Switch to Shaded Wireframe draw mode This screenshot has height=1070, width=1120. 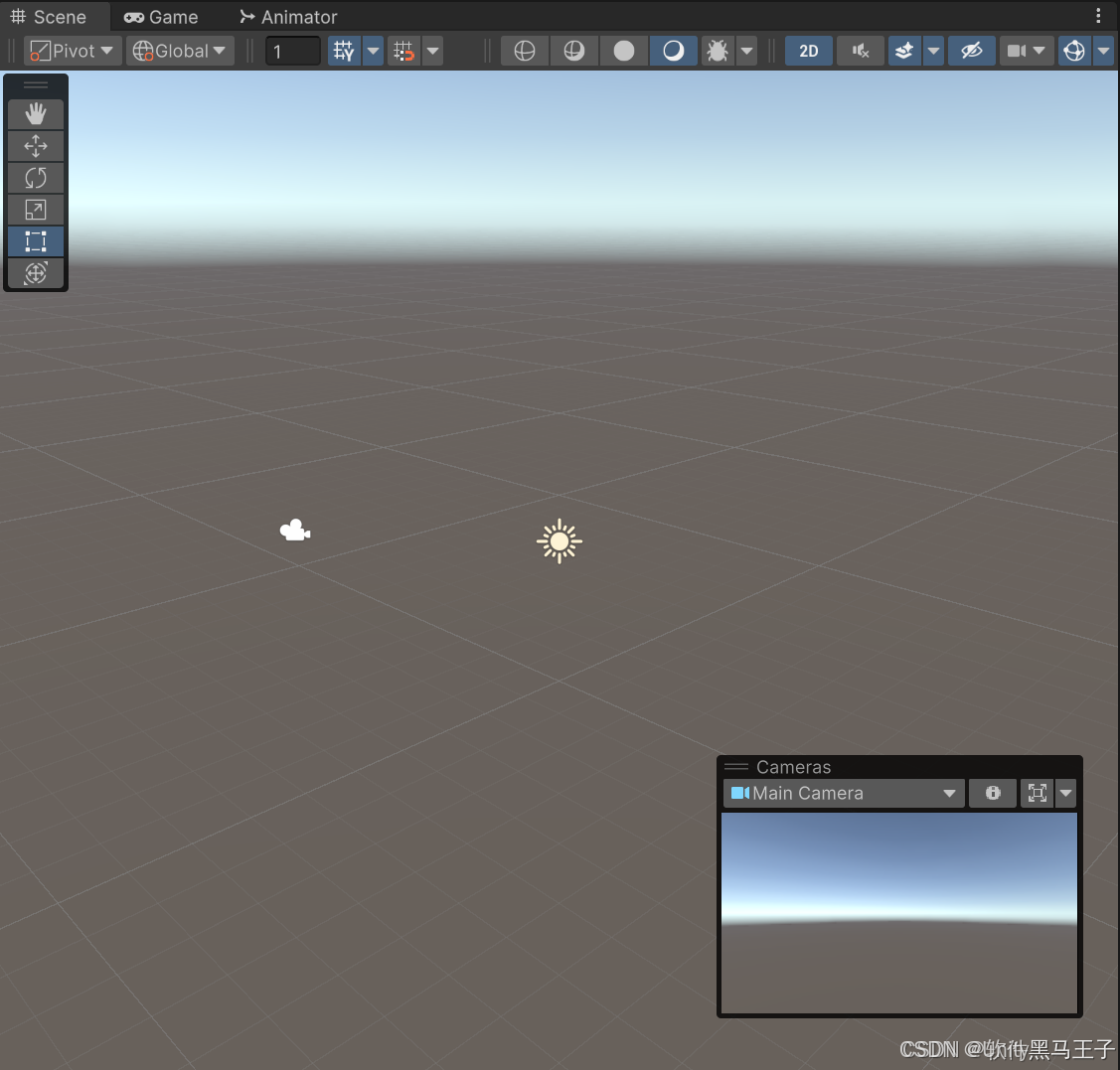pyautogui.click(x=574, y=51)
